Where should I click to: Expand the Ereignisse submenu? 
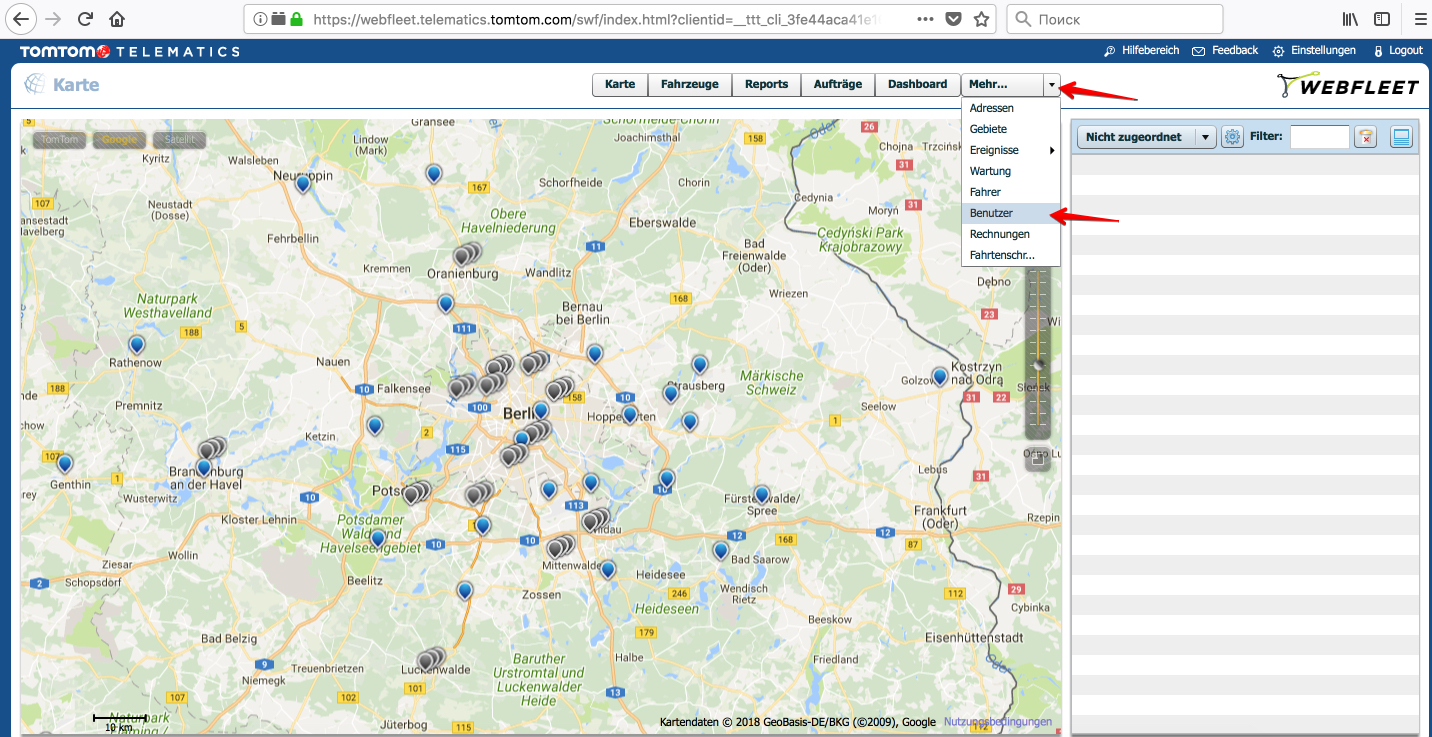1010,150
